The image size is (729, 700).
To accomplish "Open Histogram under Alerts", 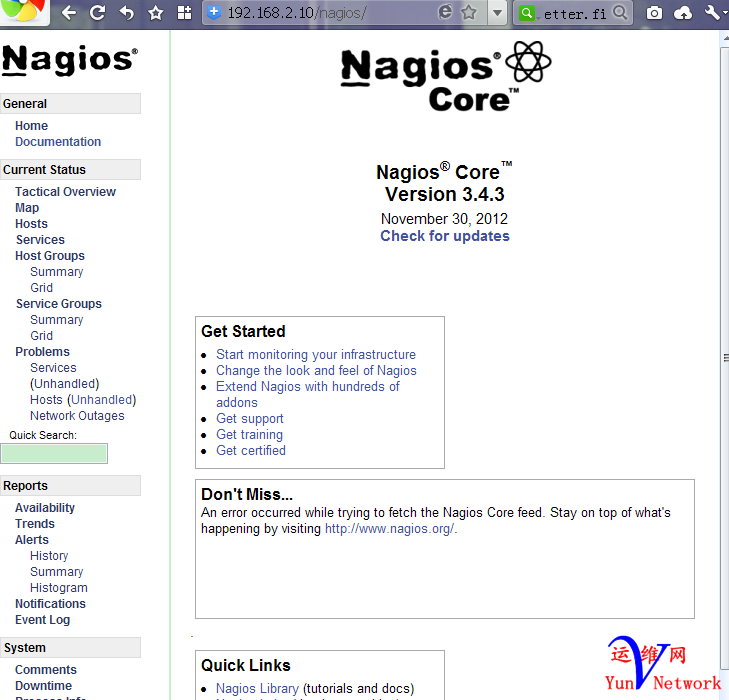I will click(59, 588).
